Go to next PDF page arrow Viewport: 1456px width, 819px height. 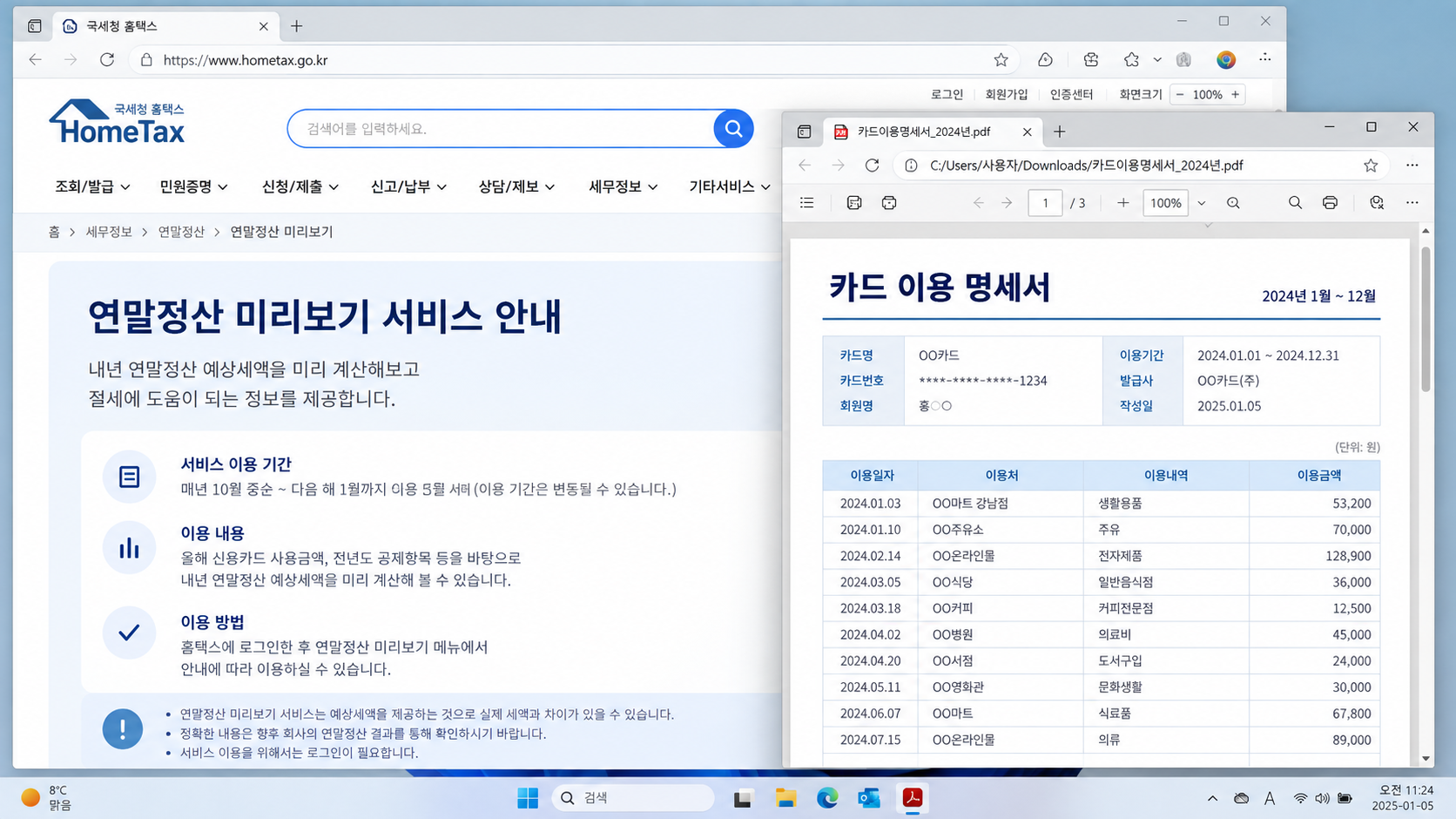point(1007,203)
